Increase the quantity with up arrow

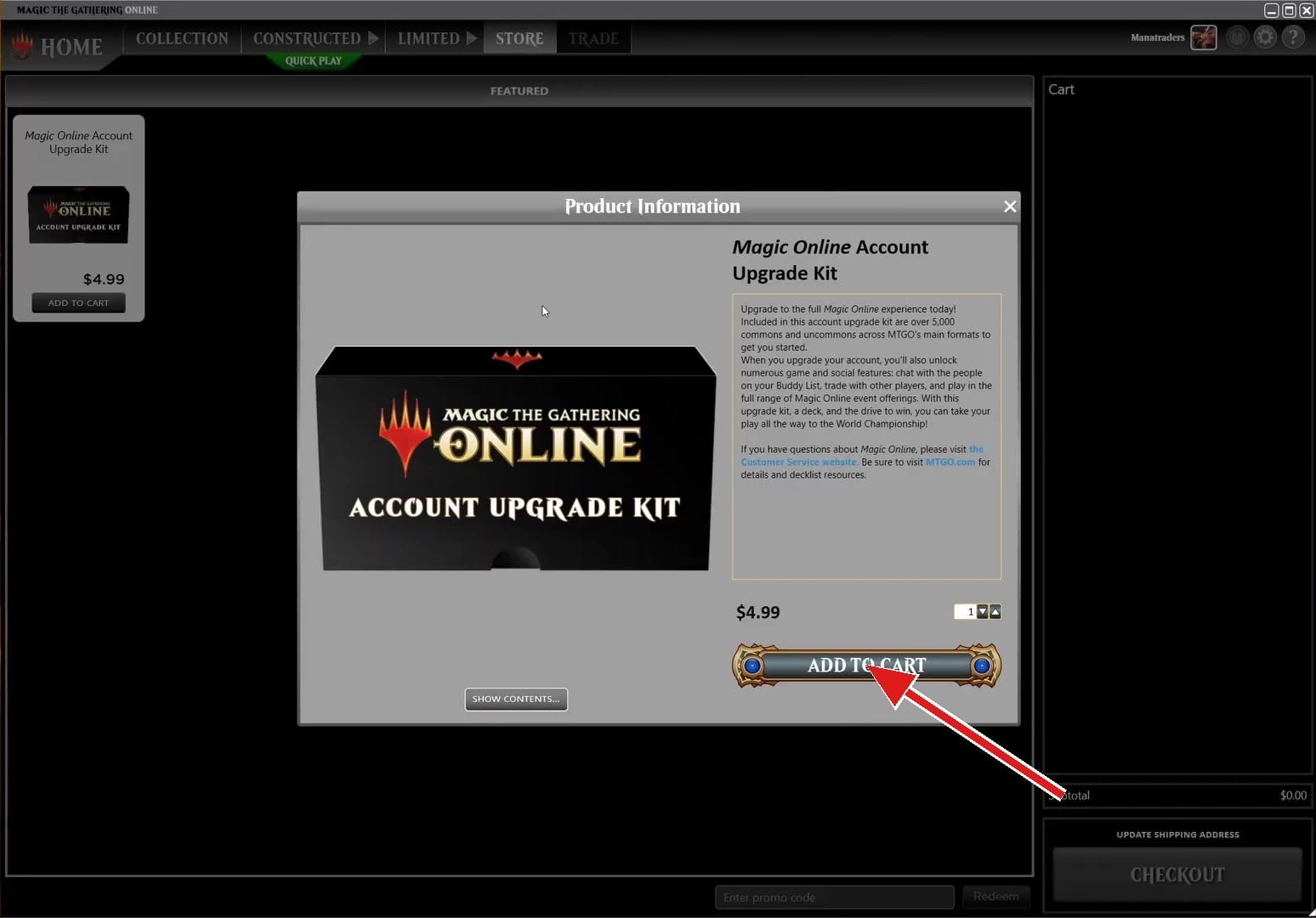click(x=995, y=612)
